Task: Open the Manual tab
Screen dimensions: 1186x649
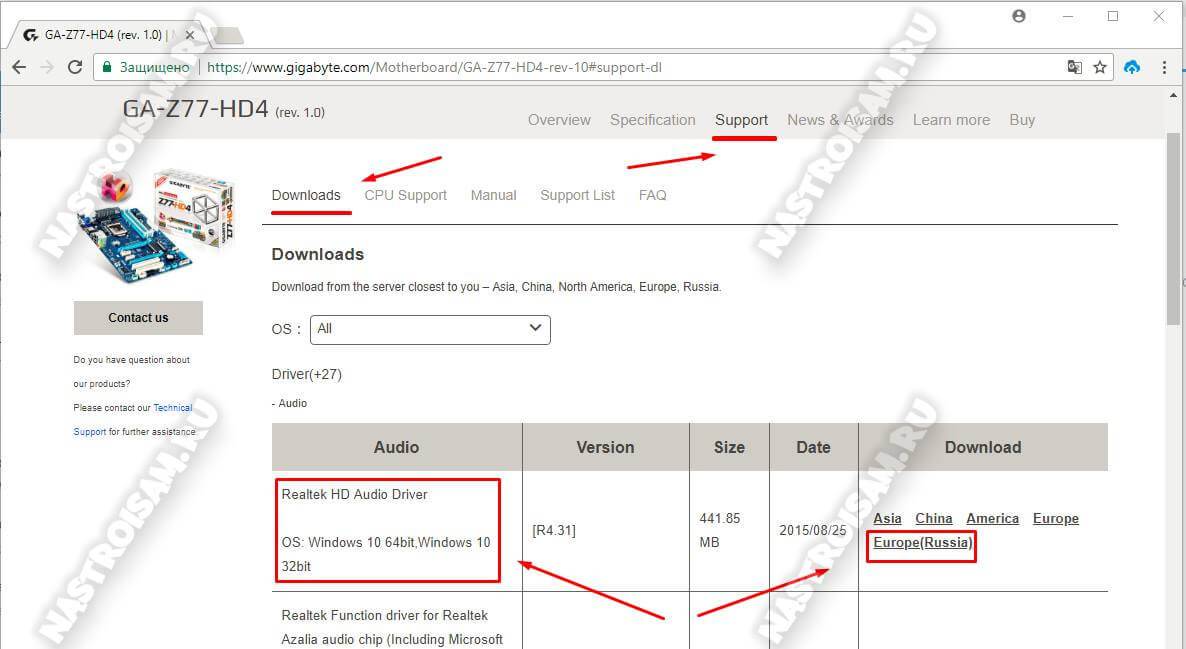Action: pyautogui.click(x=493, y=195)
